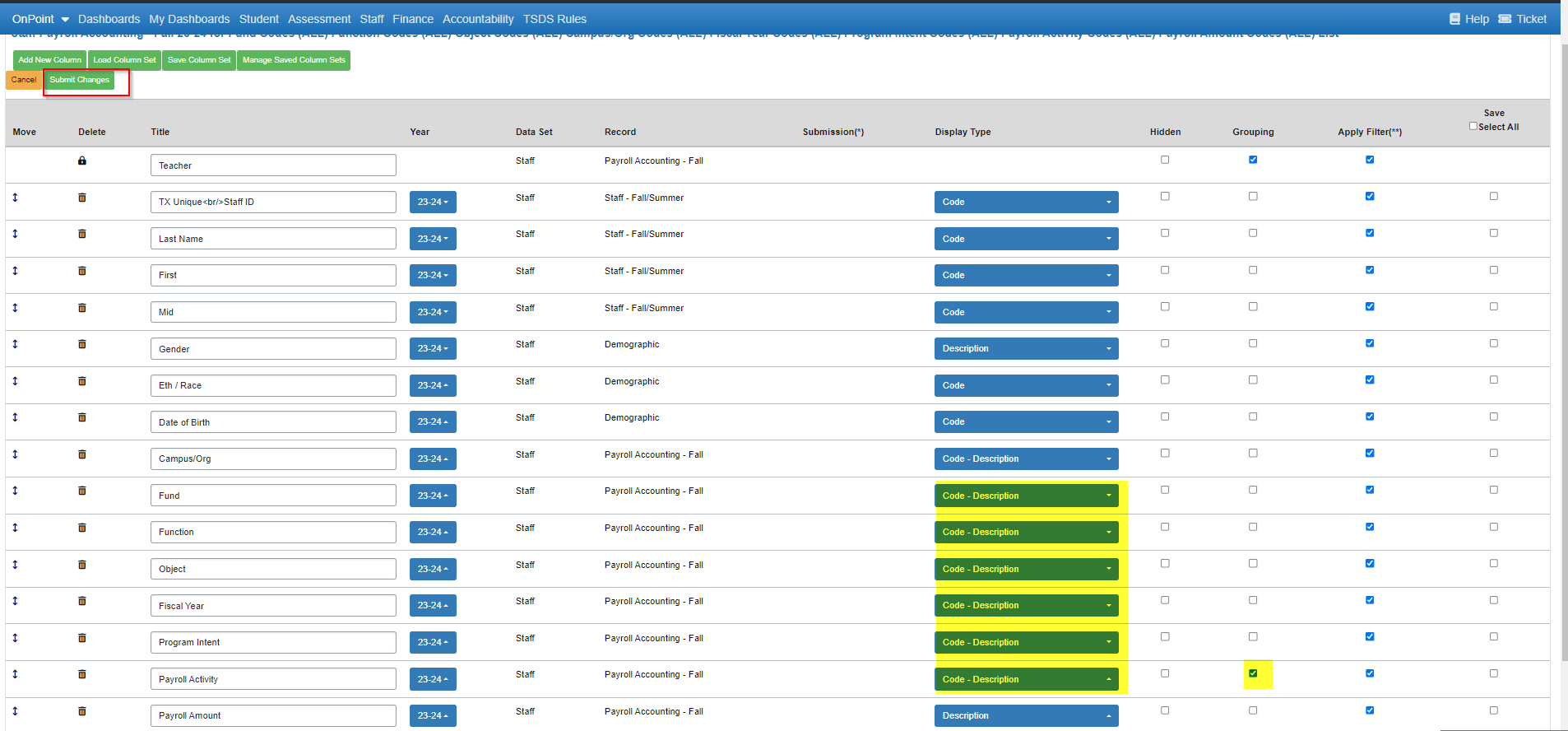The width and height of the screenshot is (1568, 731).
Task: Delete the Fund column
Action: click(82, 491)
